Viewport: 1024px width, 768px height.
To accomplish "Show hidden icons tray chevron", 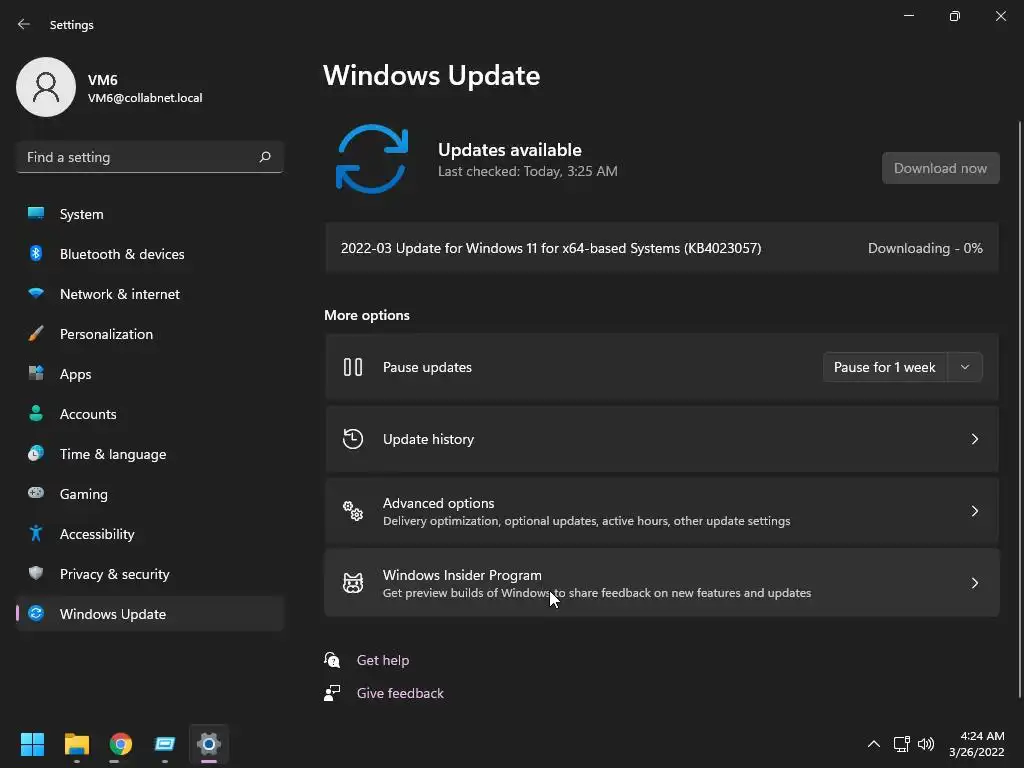I will [873, 744].
